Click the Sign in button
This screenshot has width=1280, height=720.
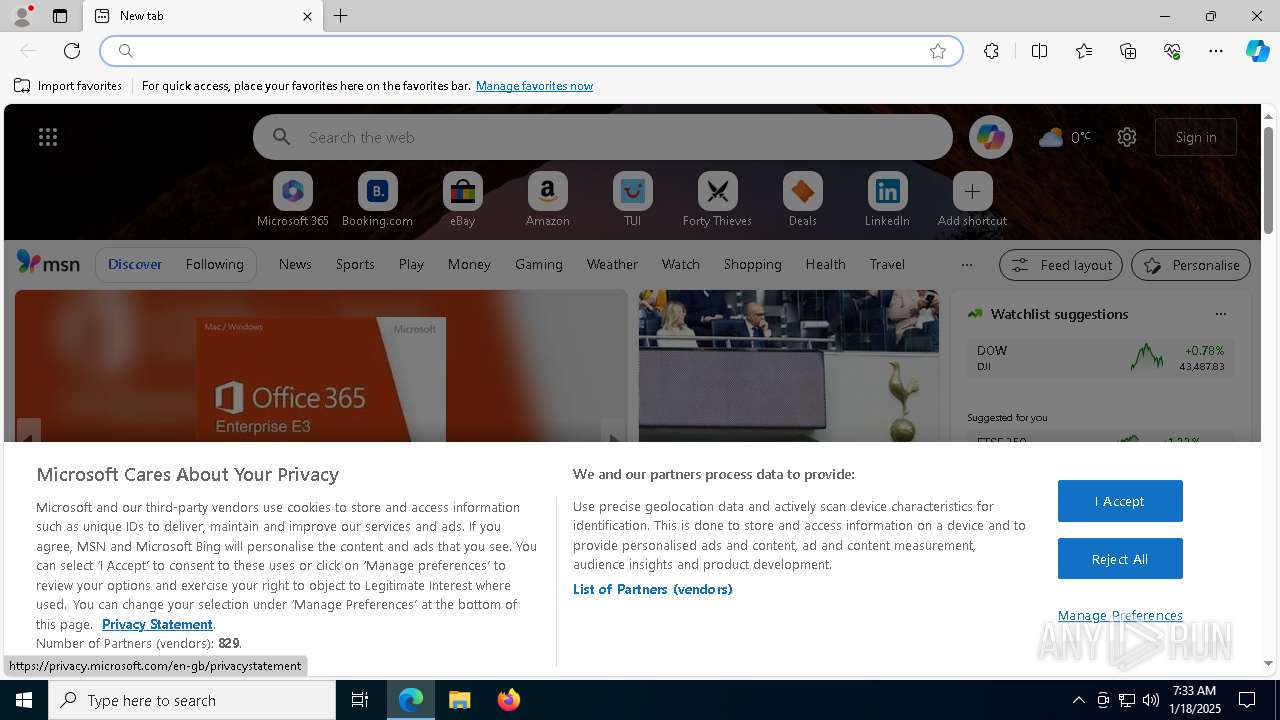tap(1196, 137)
